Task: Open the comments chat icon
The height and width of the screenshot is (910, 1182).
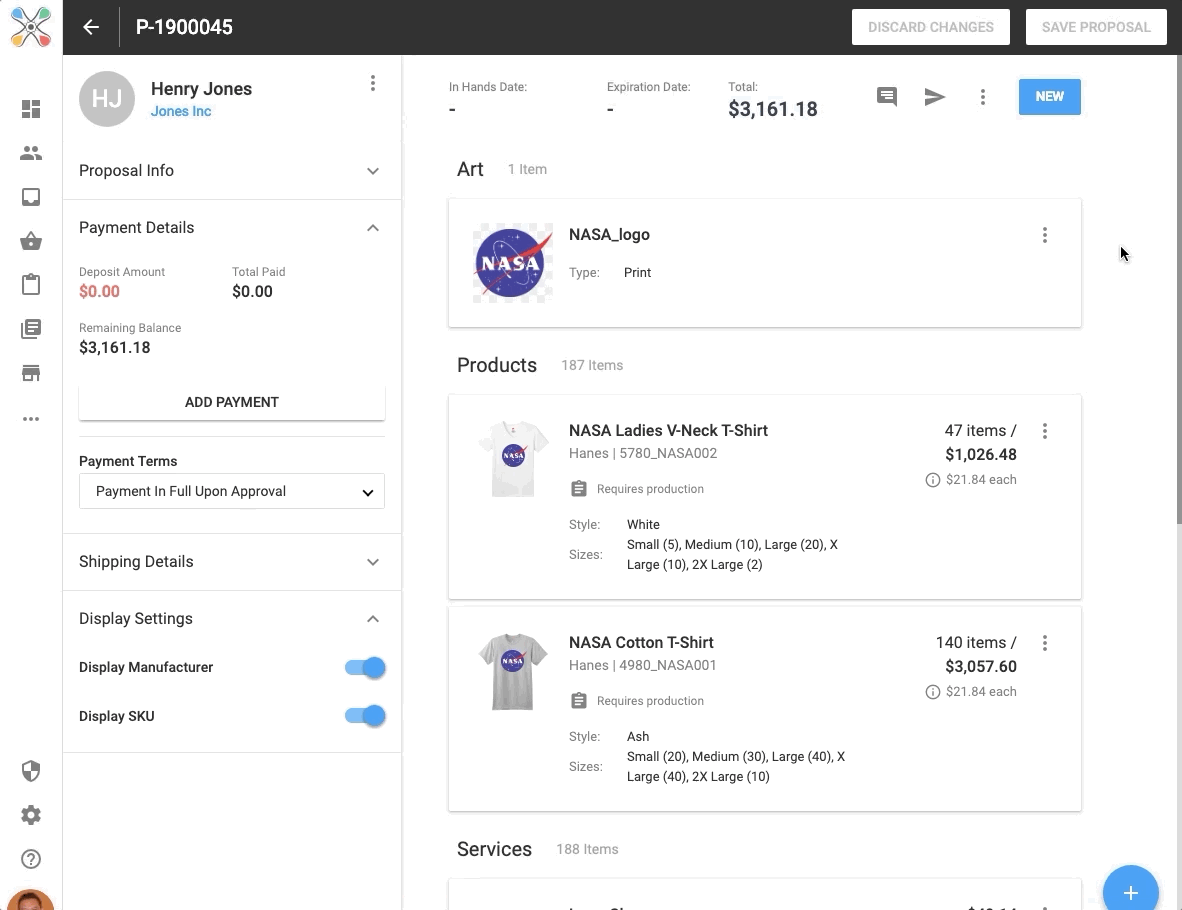Action: (x=886, y=97)
